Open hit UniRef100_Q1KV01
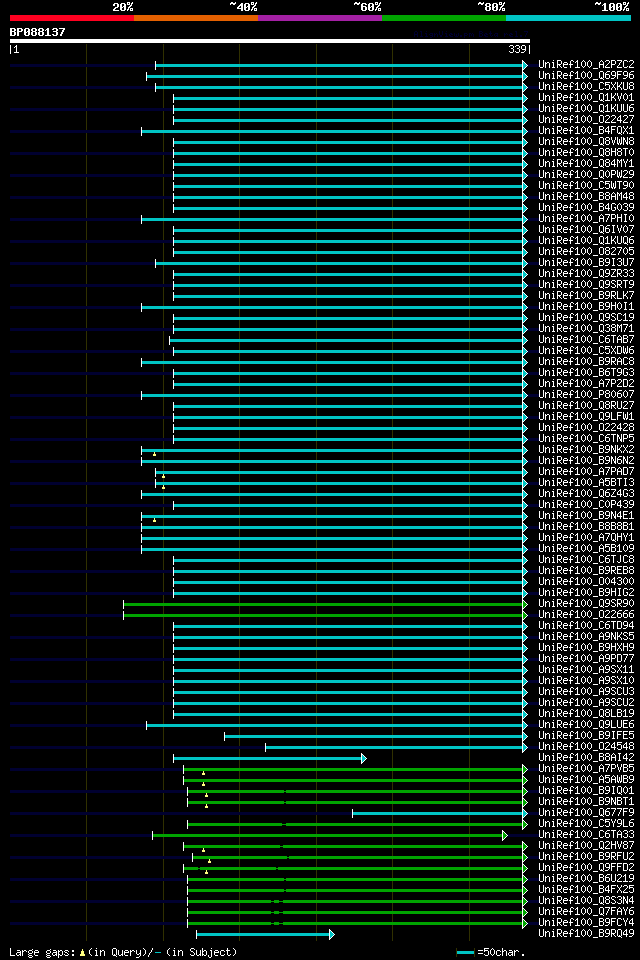Image resolution: width=640 pixels, height=960 pixels. (x=586, y=97)
